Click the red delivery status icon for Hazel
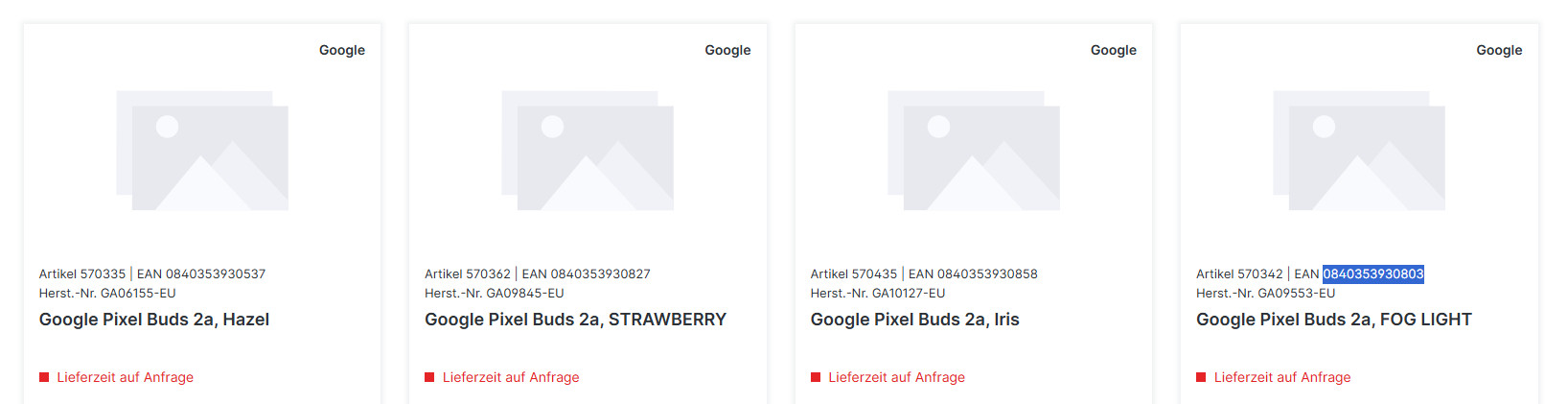 click(44, 377)
